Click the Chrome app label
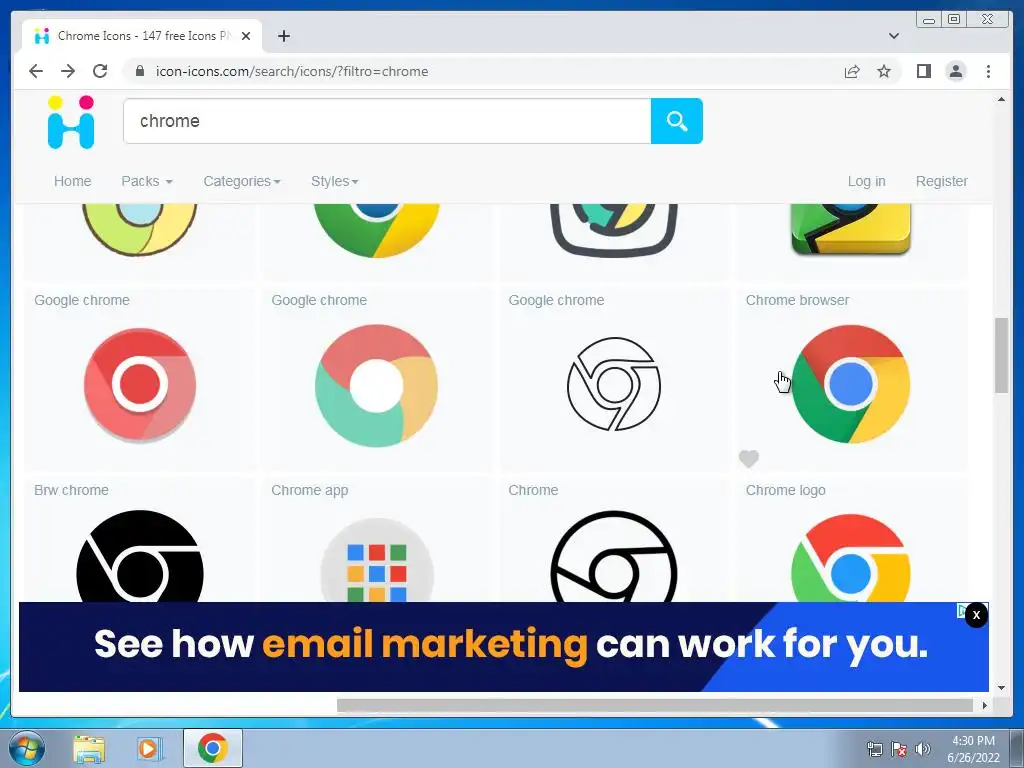The width and height of the screenshot is (1024, 768). (x=310, y=490)
